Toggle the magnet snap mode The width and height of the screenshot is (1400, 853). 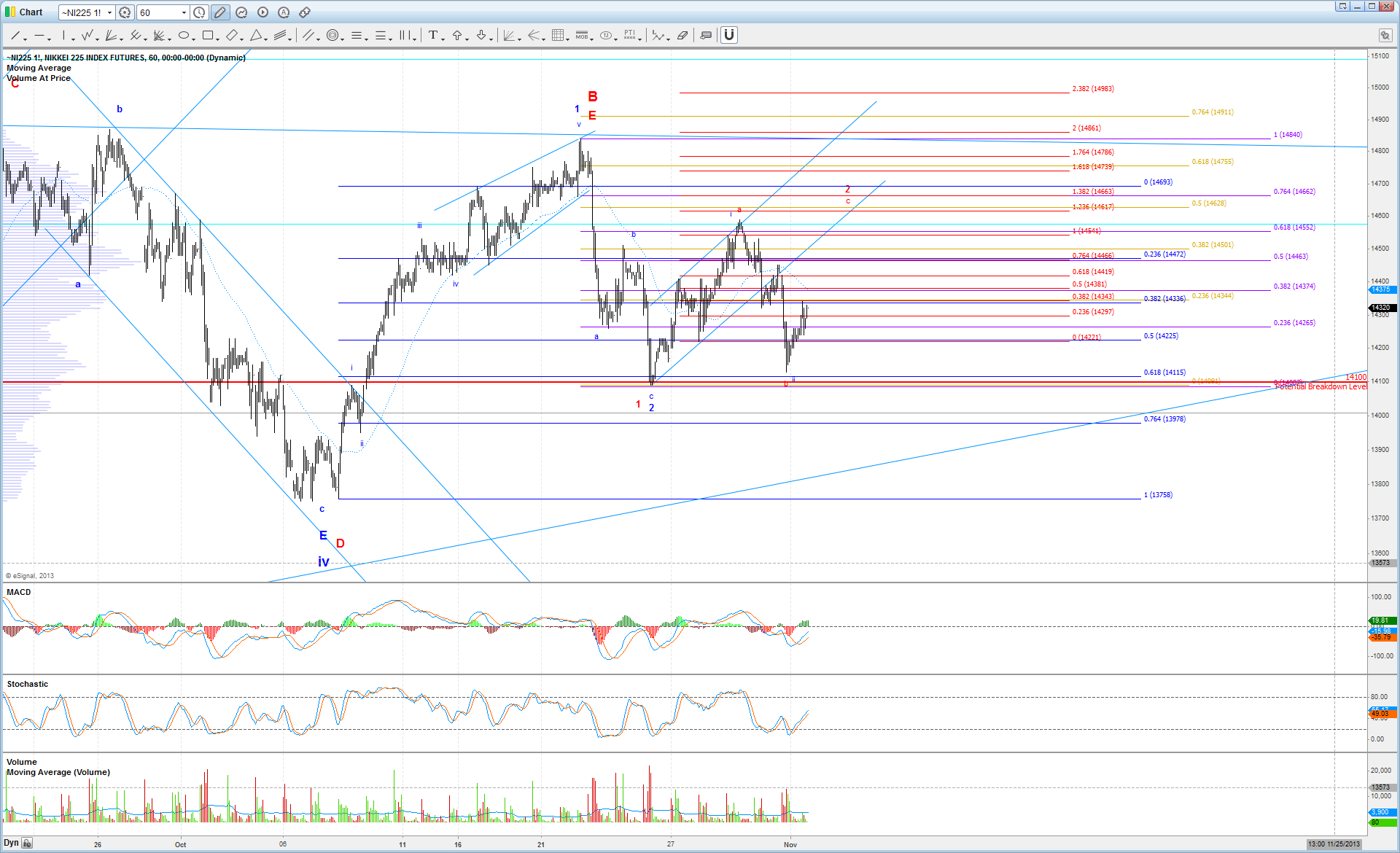[729, 35]
